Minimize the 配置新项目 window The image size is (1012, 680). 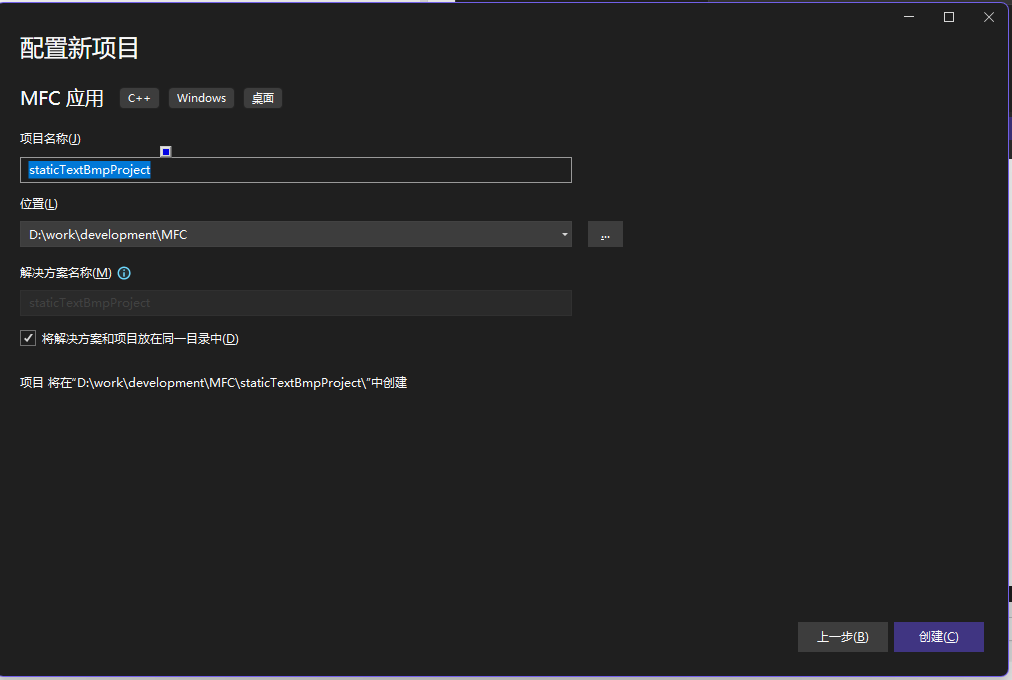[909, 17]
